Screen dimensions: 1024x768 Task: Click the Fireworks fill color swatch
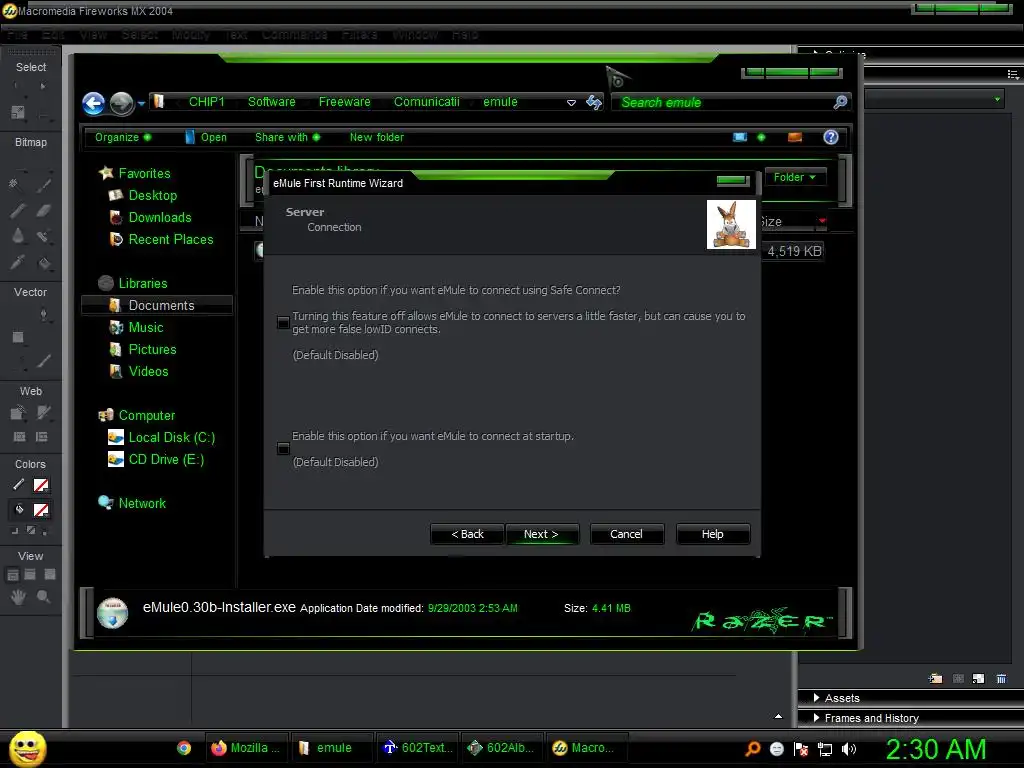40,510
